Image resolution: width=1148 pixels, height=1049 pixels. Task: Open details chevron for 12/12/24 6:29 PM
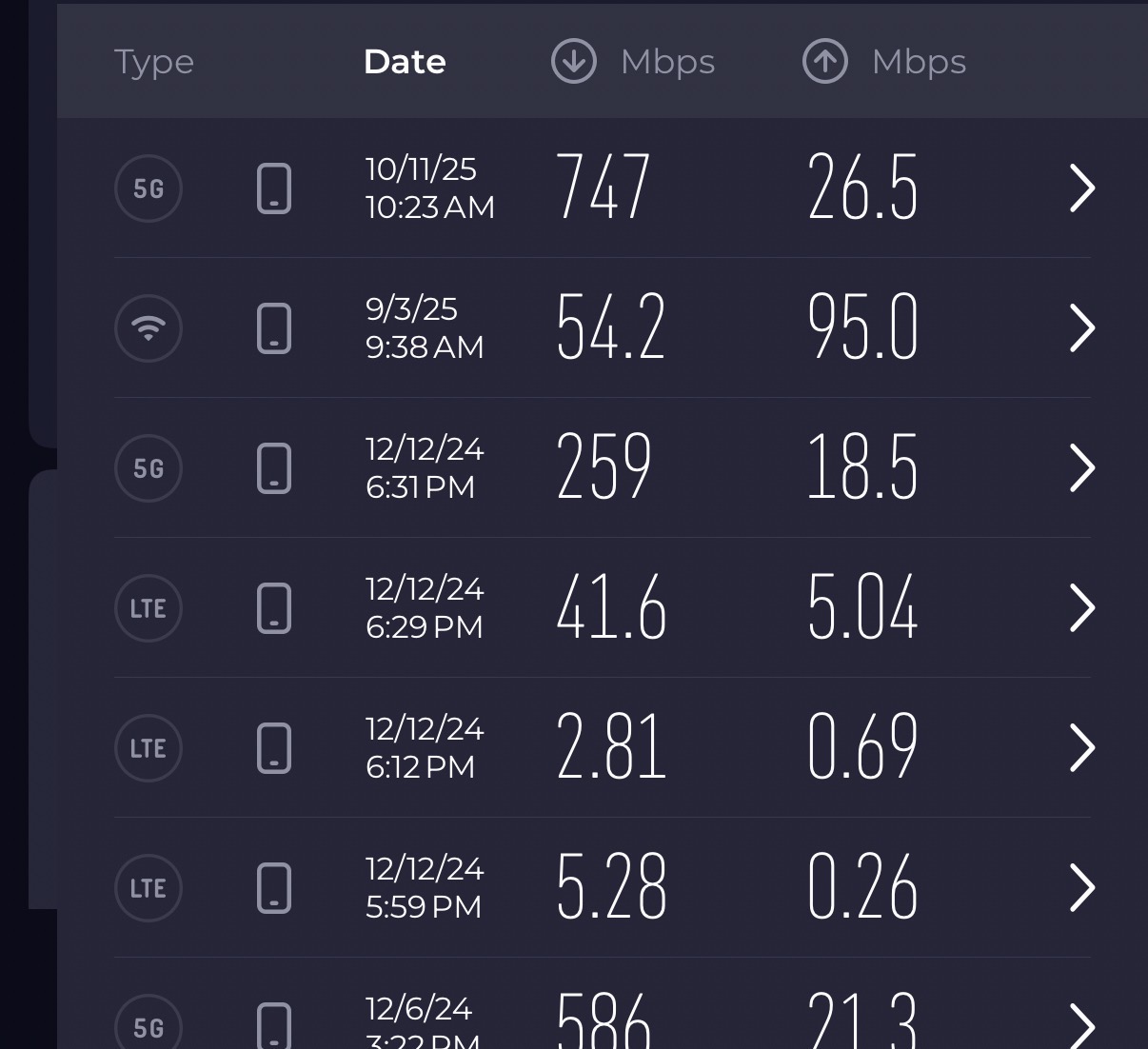[x=1082, y=608]
